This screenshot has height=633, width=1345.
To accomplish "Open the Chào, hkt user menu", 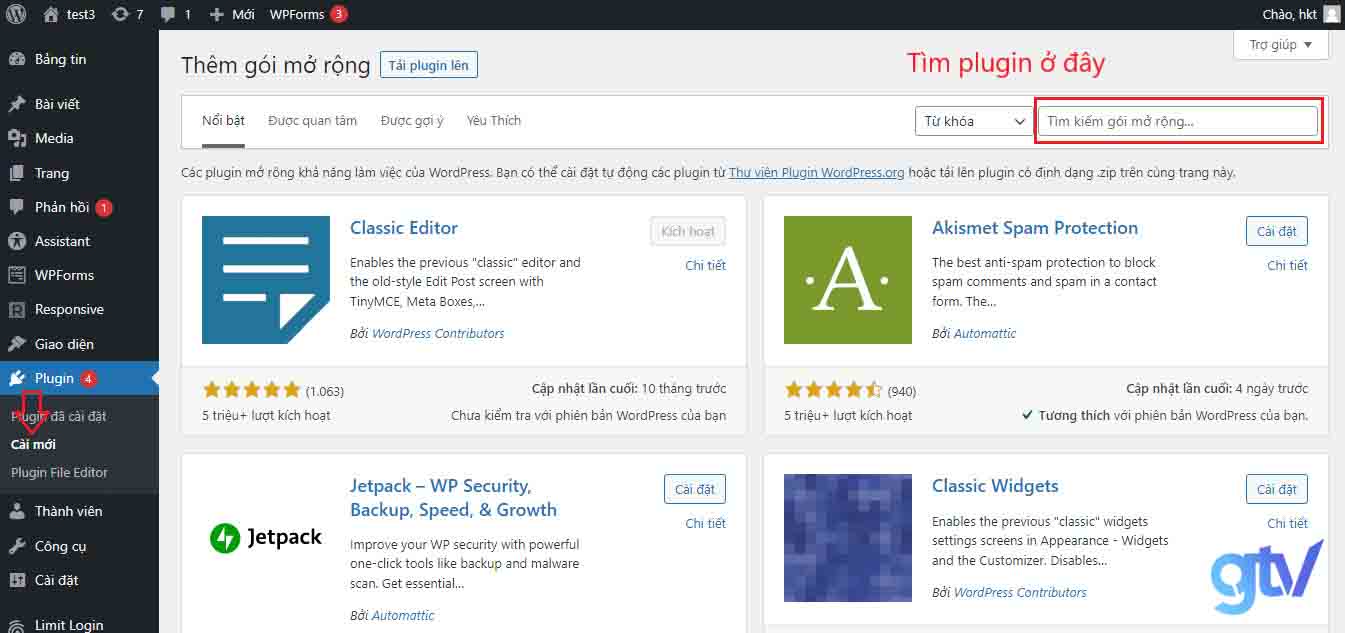I will tap(1290, 13).
